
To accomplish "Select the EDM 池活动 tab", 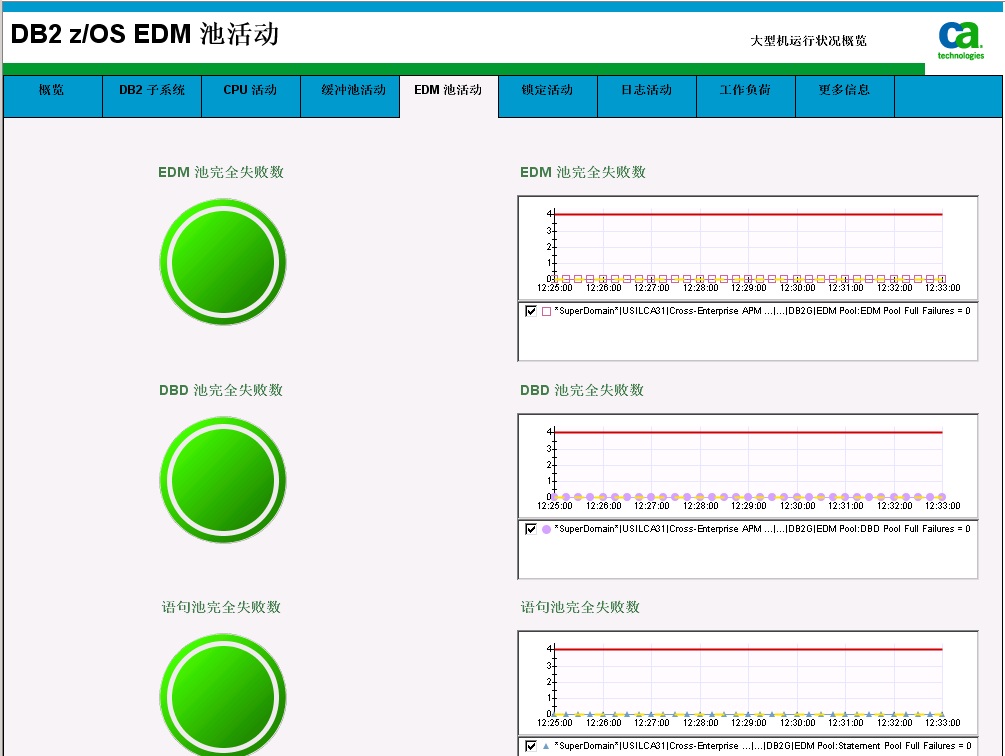I will click(x=449, y=96).
